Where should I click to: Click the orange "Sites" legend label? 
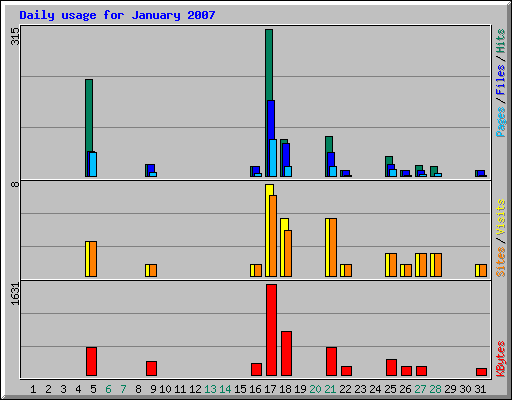[501, 262]
